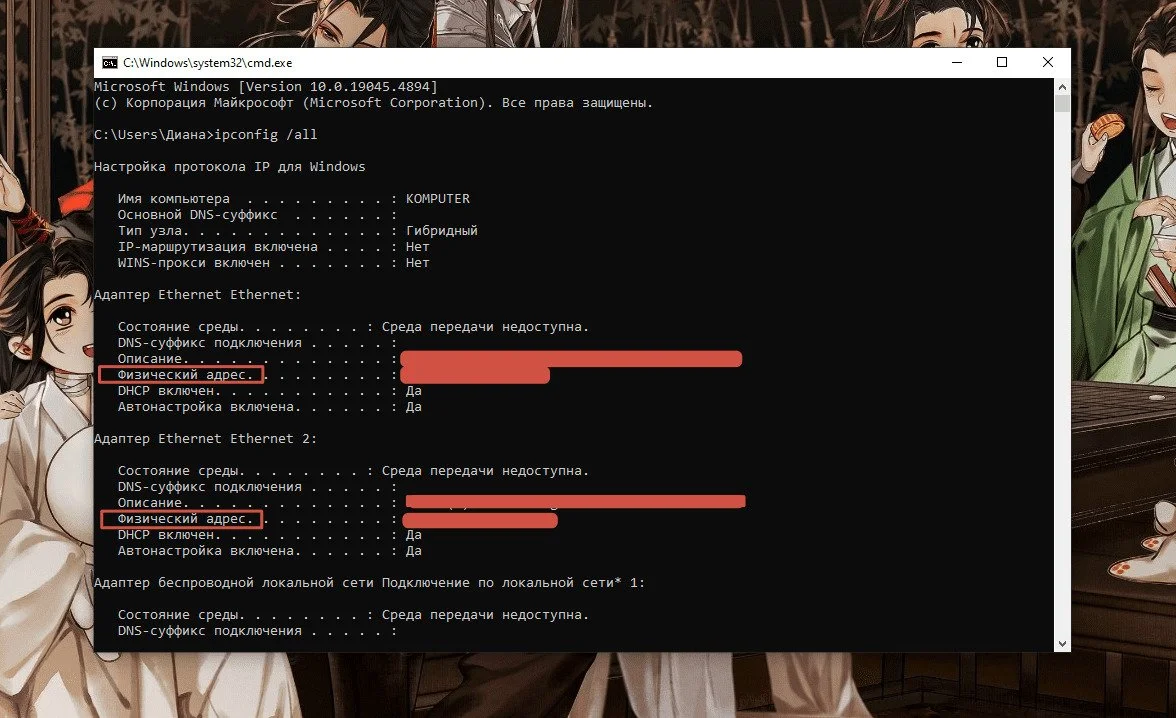The image size is (1176, 718).
Task: Open the cmd.exe title bar system icon
Action: pyautogui.click(x=110, y=62)
